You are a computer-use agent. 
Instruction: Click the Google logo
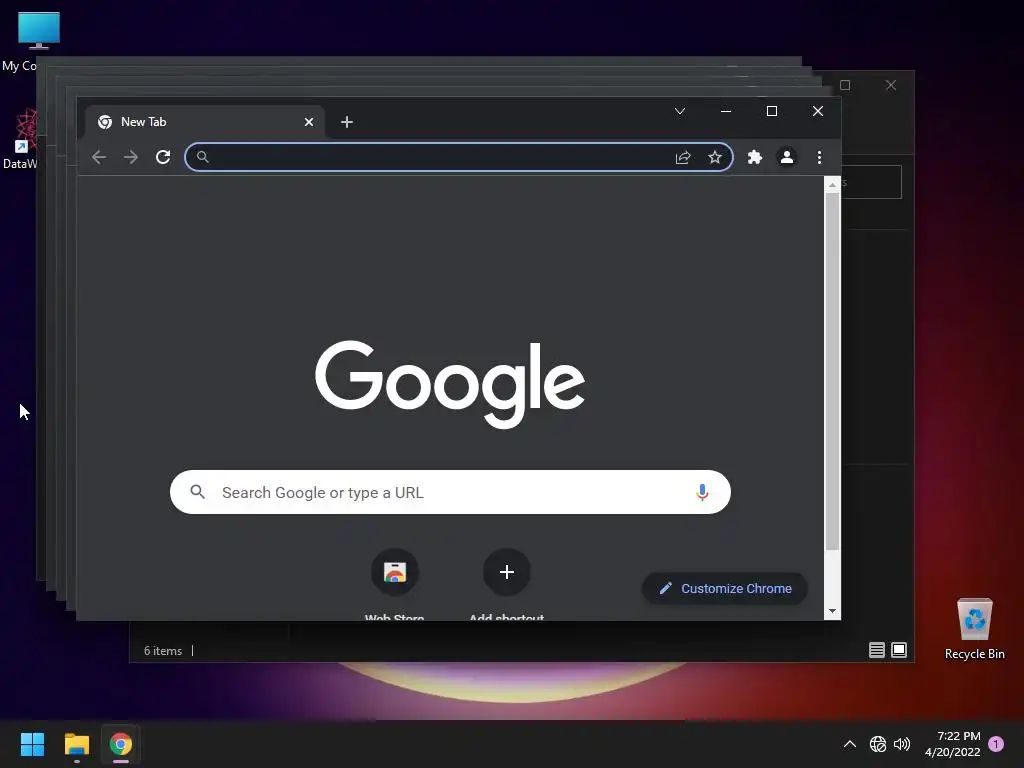(450, 384)
